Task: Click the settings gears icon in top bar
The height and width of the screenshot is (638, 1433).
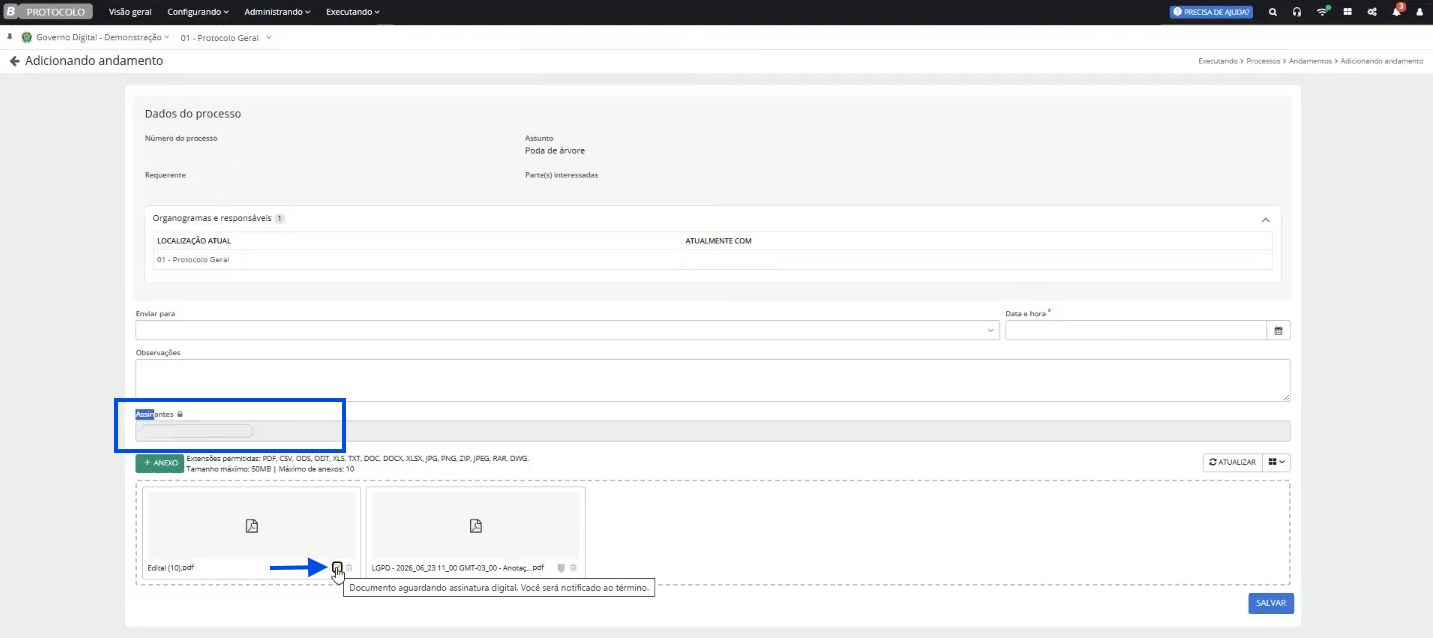Action: (1372, 12)
